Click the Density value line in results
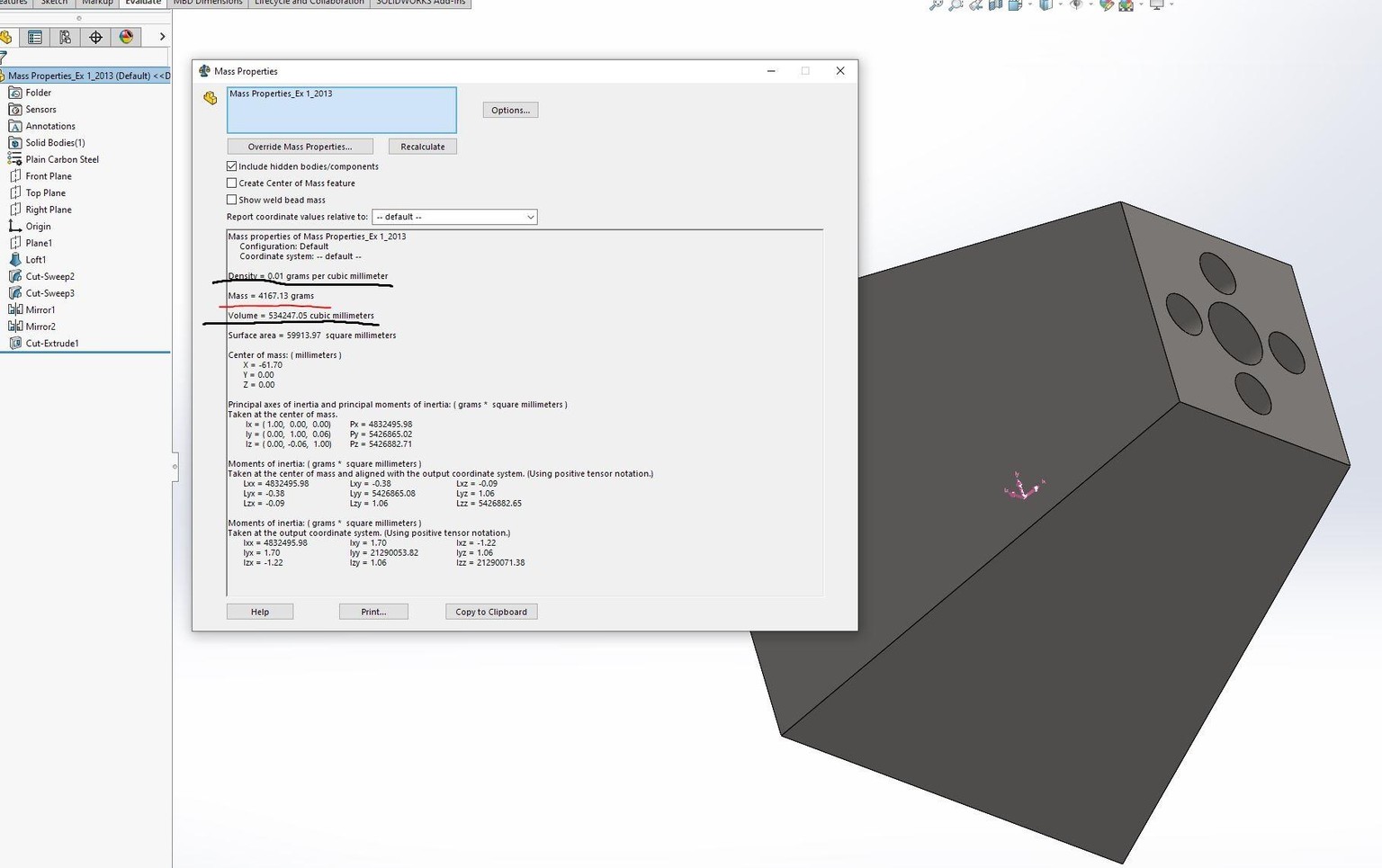This screenshot has height=868, width=1382. (308, 276)
